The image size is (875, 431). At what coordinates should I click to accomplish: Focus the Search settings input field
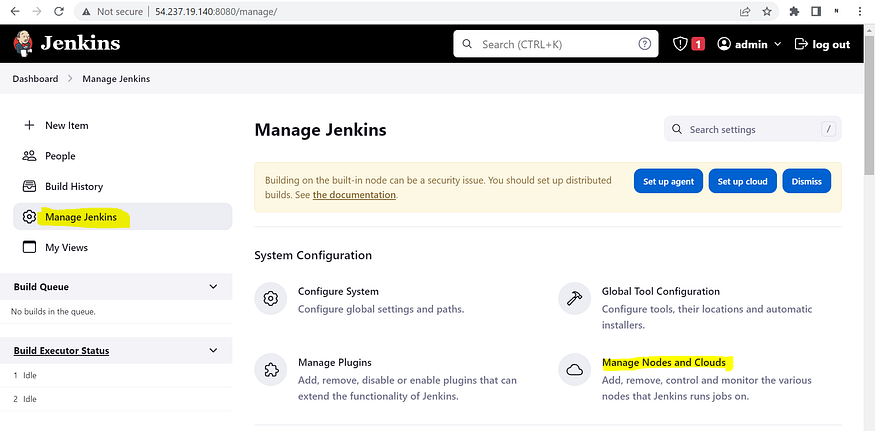coord(752,130)
